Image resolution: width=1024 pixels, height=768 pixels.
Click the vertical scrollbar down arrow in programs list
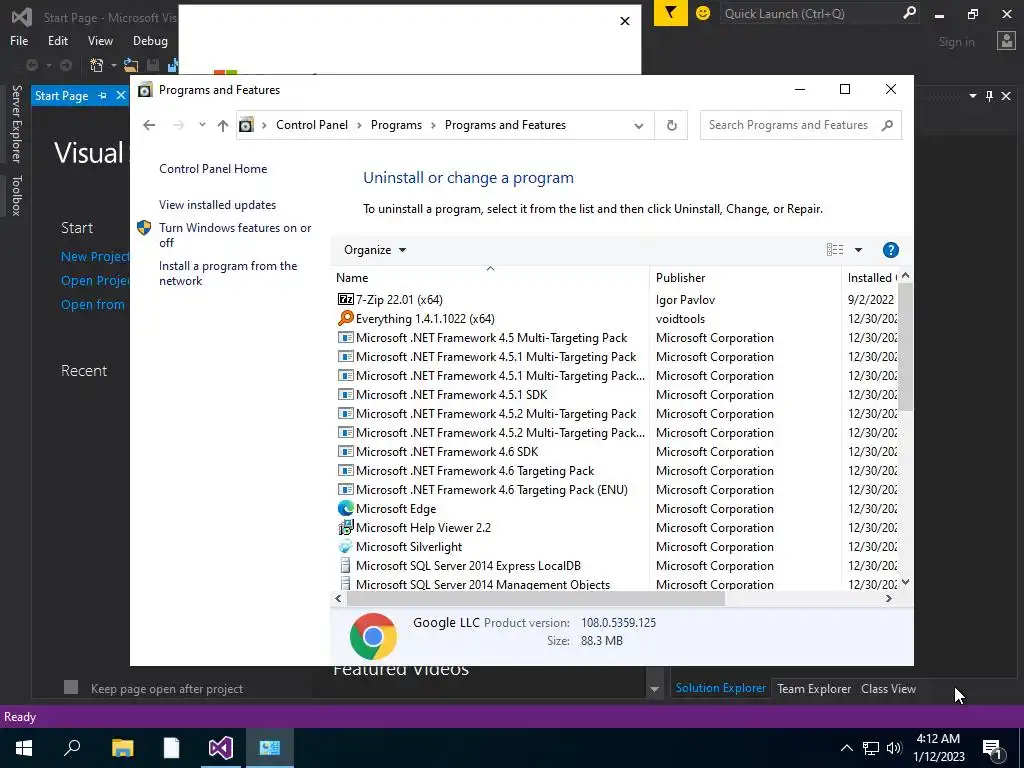[x=905, y=582]
